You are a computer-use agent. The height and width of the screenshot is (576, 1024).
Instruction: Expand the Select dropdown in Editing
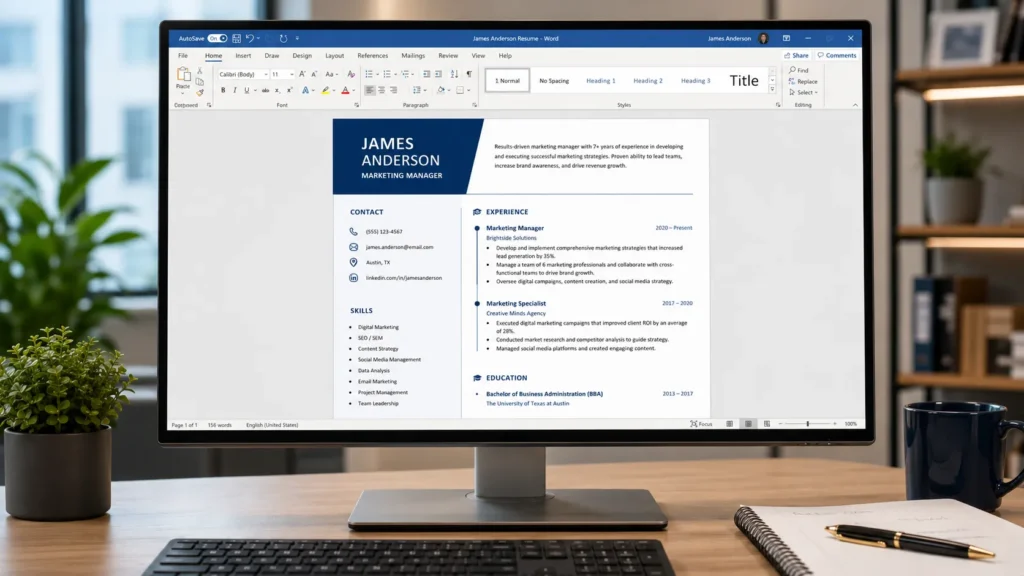tap(803, 93)
